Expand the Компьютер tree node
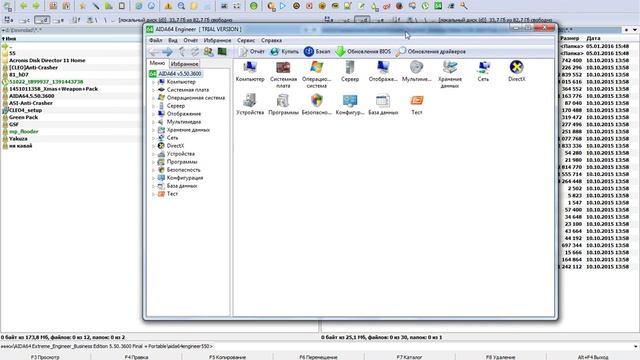Image resolution: width=640 pixels, height=360 pixels. click(153, 82)
